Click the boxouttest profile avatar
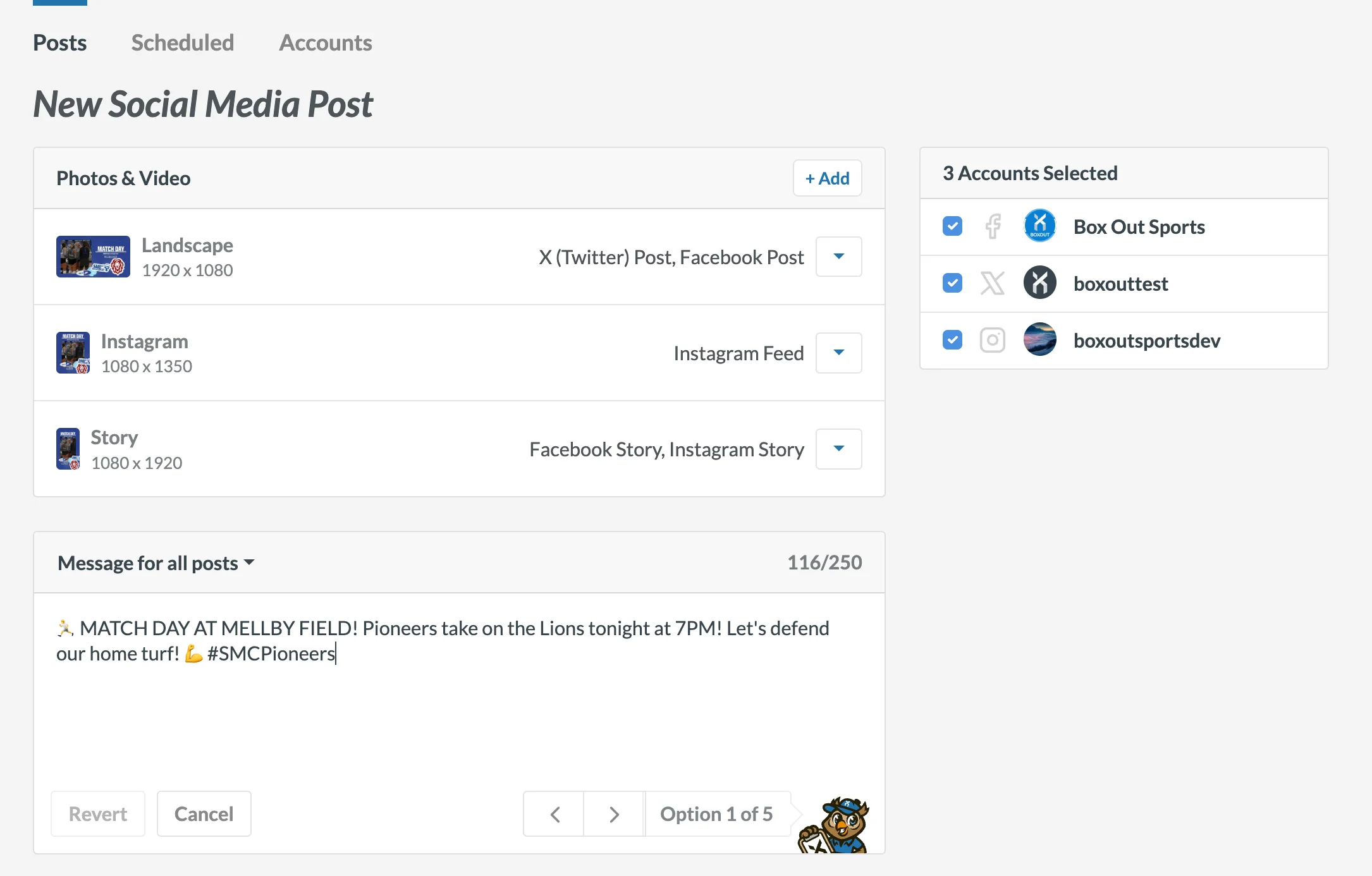Viewport: 1372px width, 876px height. click(1039, 283)
